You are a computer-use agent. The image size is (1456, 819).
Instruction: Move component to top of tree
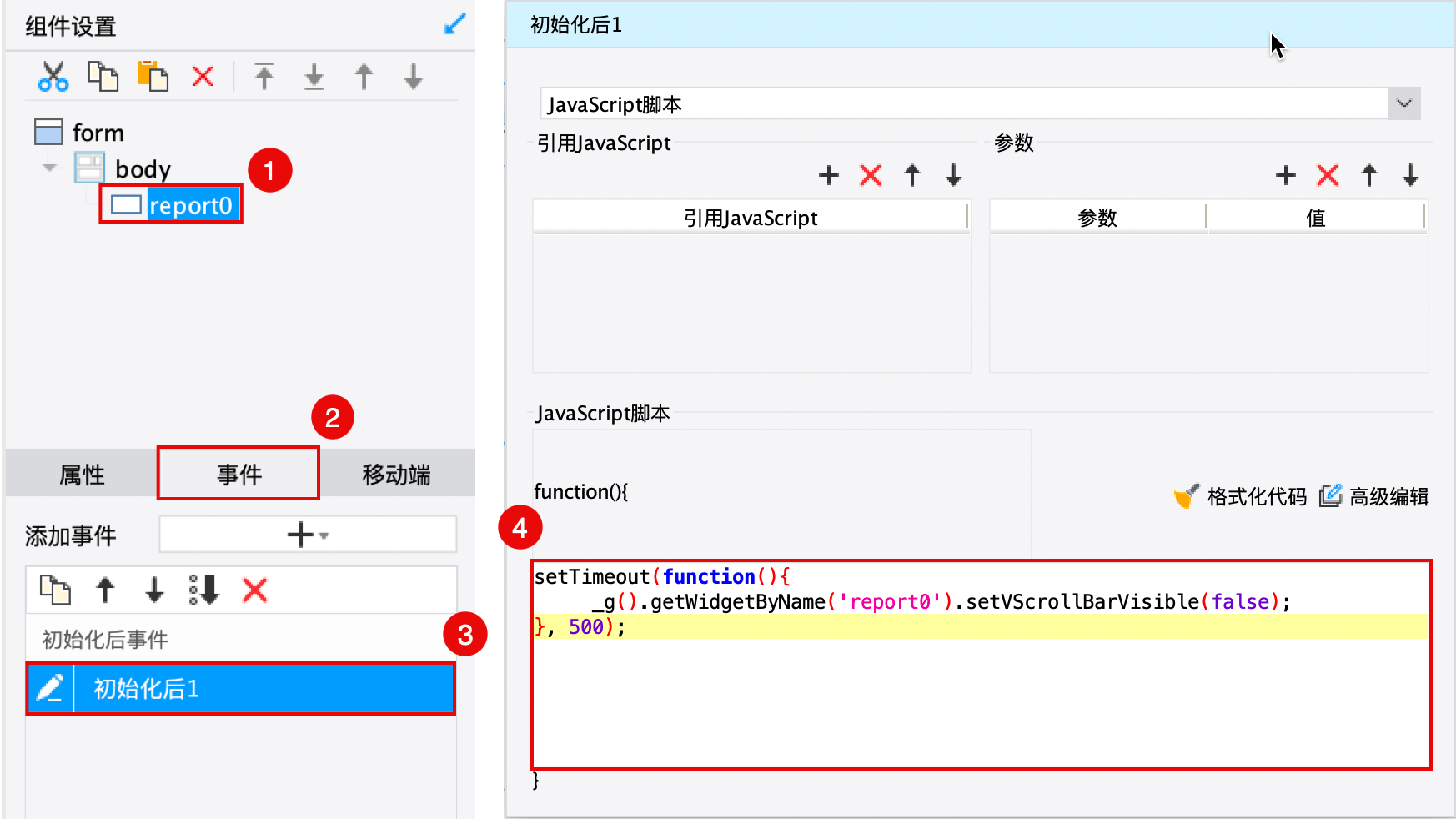(x=264, y=77)
